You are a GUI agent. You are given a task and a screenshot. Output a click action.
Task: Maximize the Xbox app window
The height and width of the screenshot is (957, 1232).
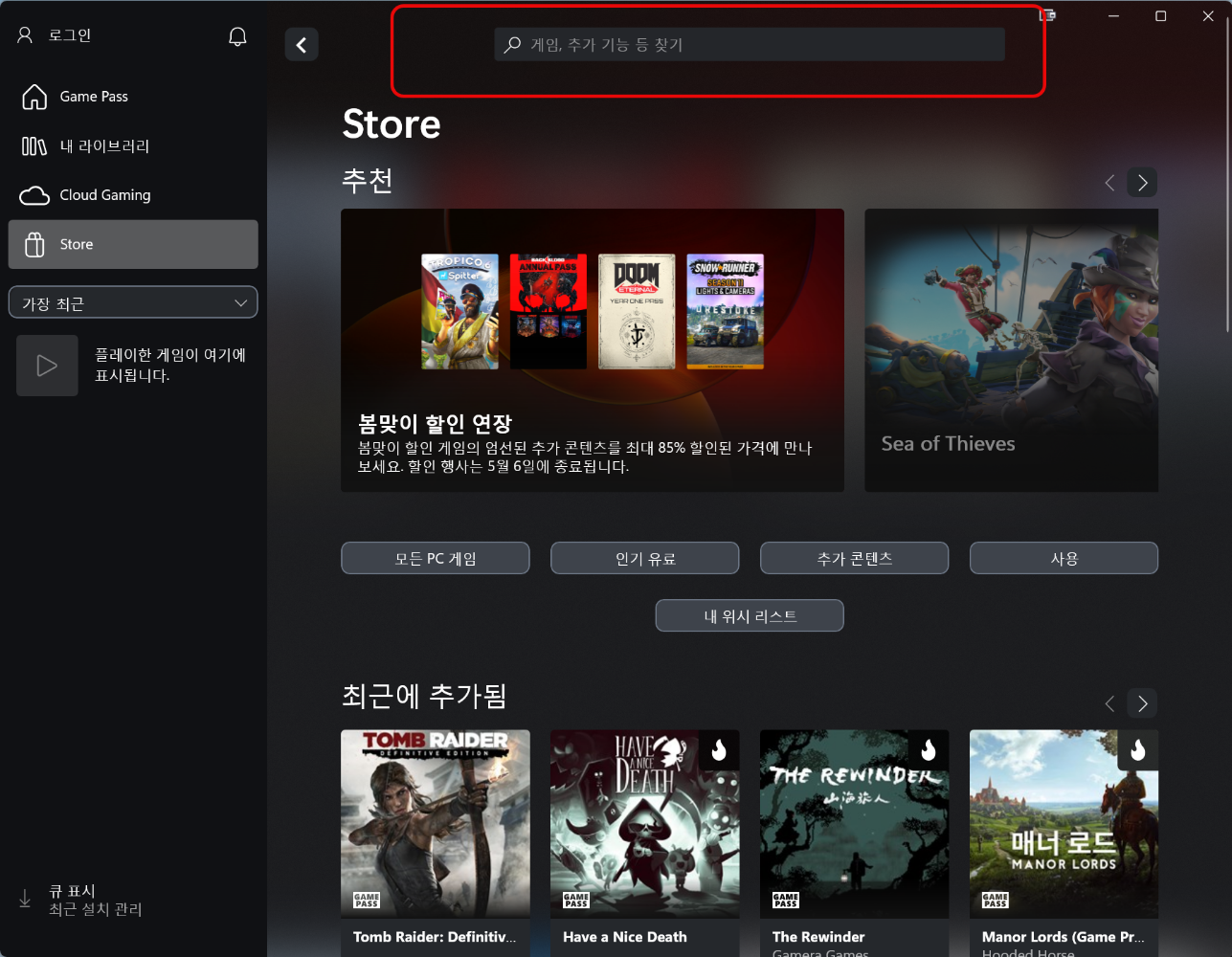[1160, 16]
